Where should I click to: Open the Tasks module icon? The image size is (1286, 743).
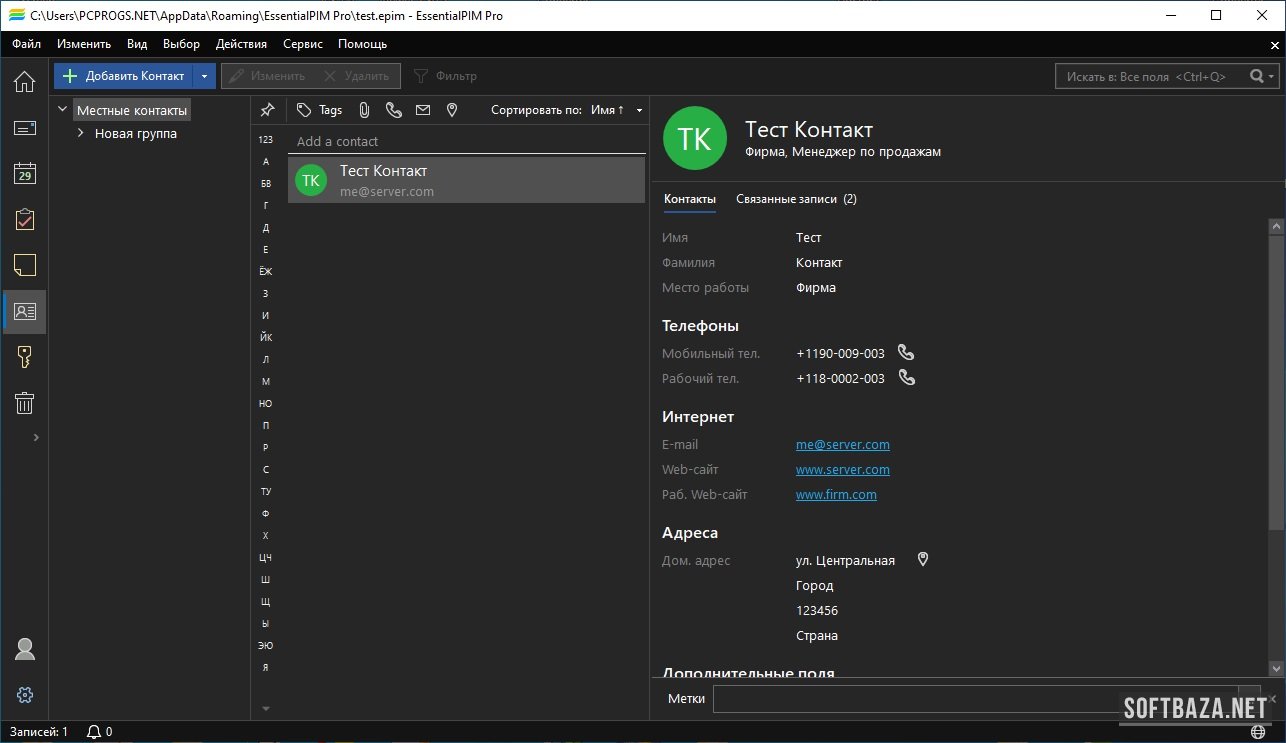25,220
